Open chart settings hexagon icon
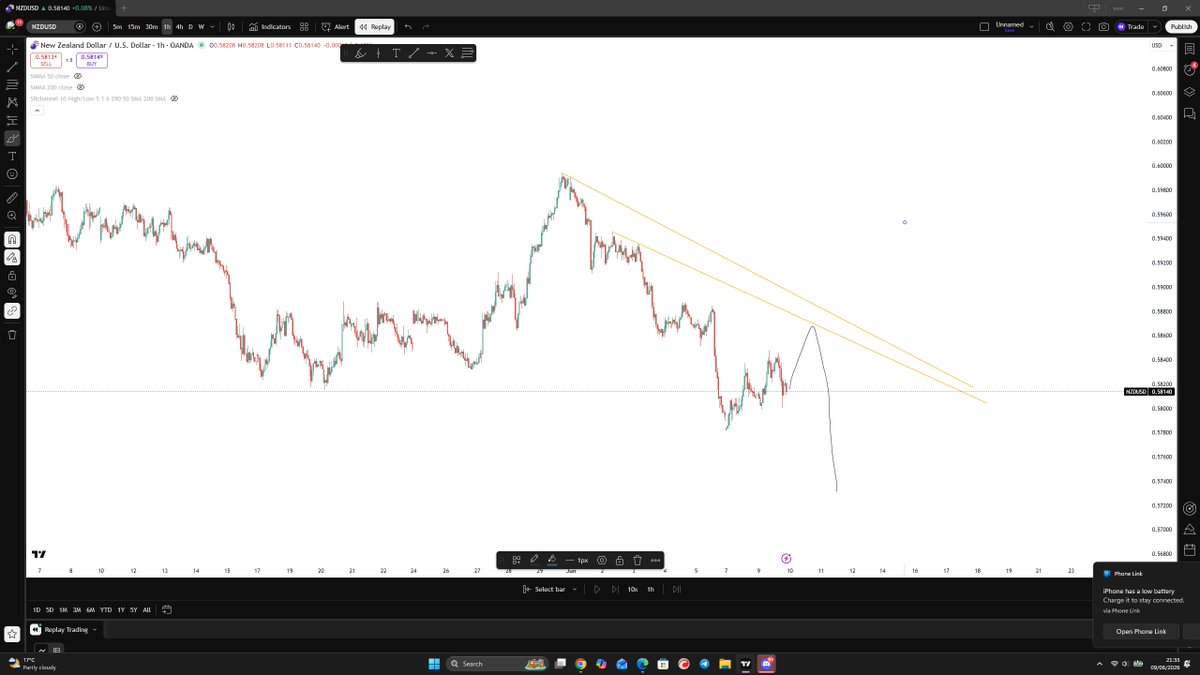The image size is (1200, 675). tap(1068, 27)
